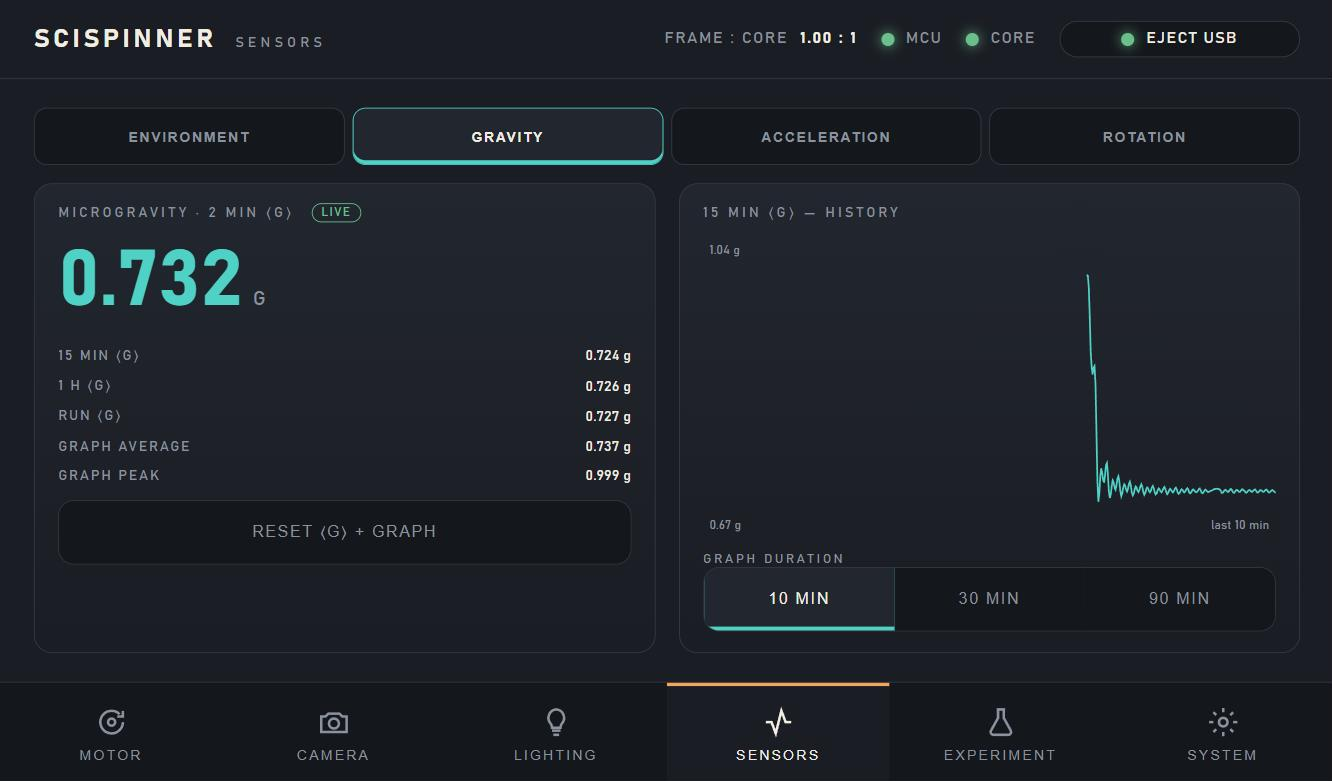
Task: Click the Eject USB button
Action: (1180, 39)
